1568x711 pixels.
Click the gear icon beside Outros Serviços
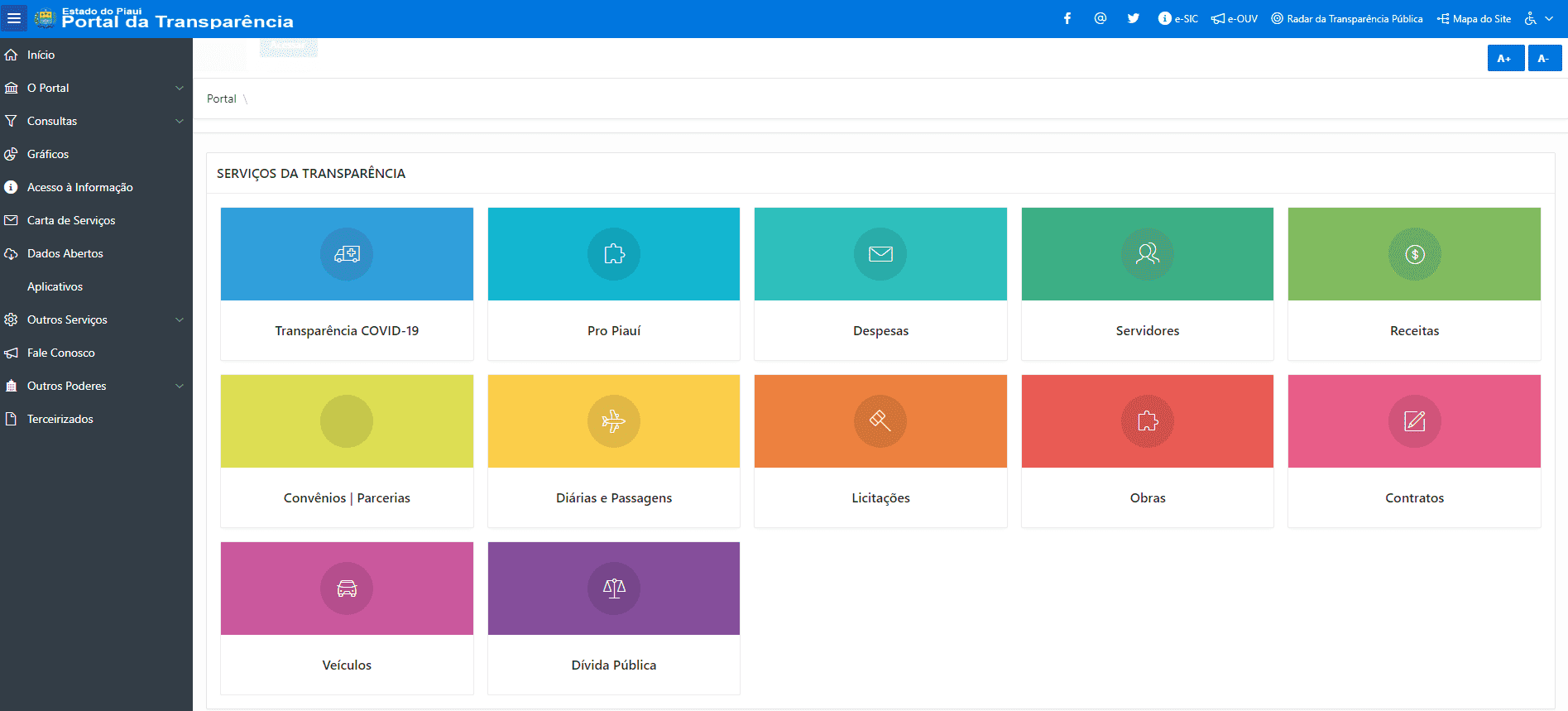(x=11, y=319)
